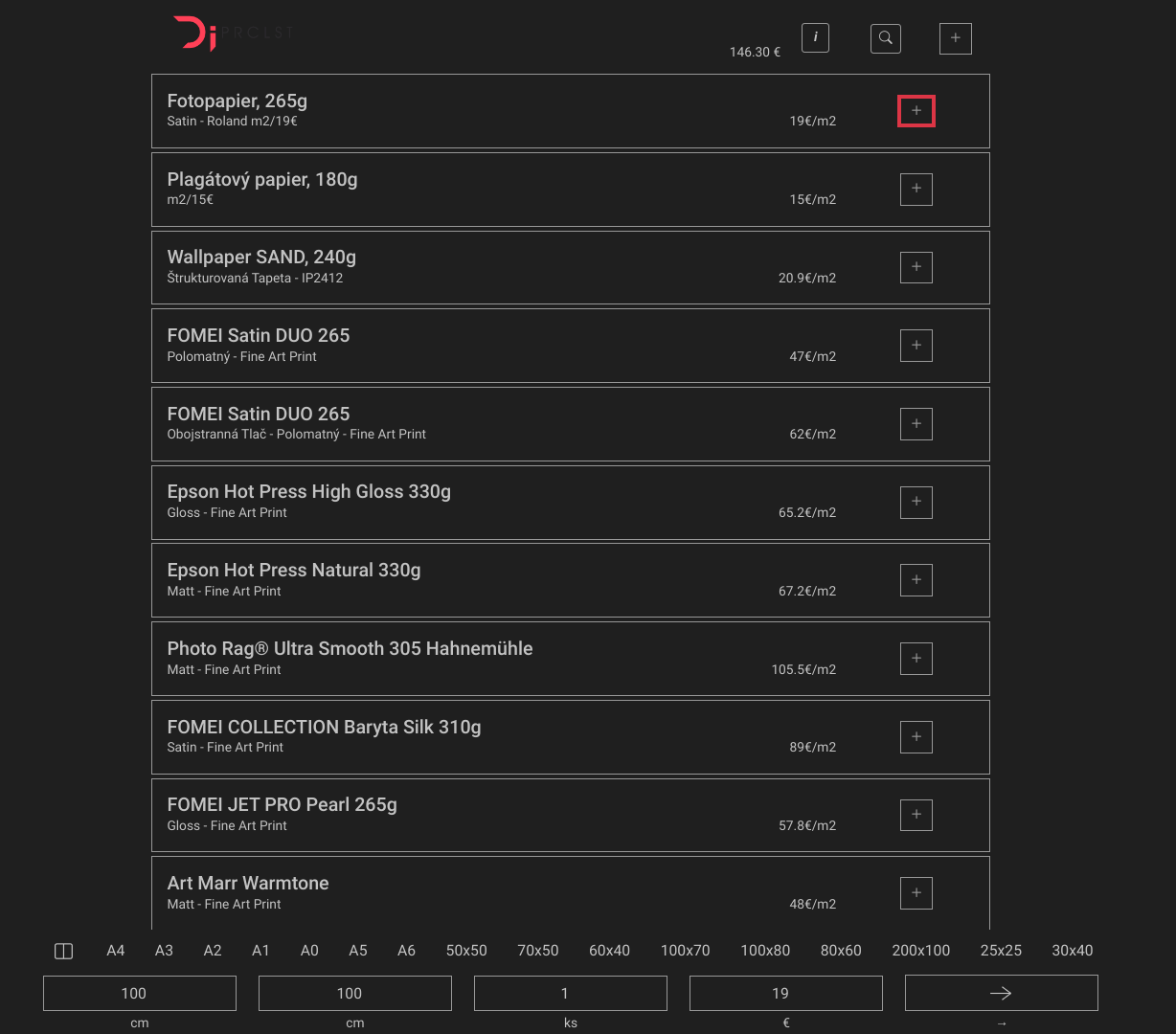Click the Plagátový papier, 180g title
The height and width of the screenshot is (1034, 1176).
tap(262, 180)
